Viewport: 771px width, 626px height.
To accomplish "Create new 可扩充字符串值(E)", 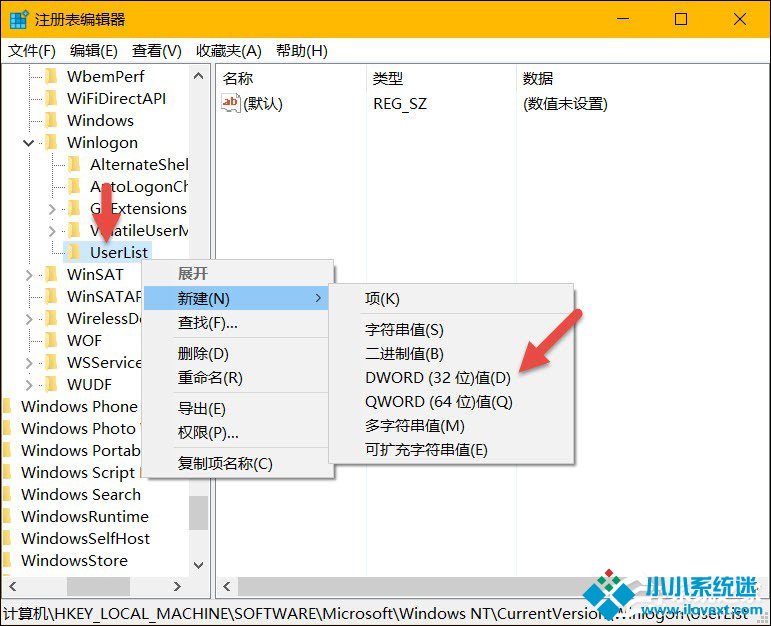I will tap(451, 450).
